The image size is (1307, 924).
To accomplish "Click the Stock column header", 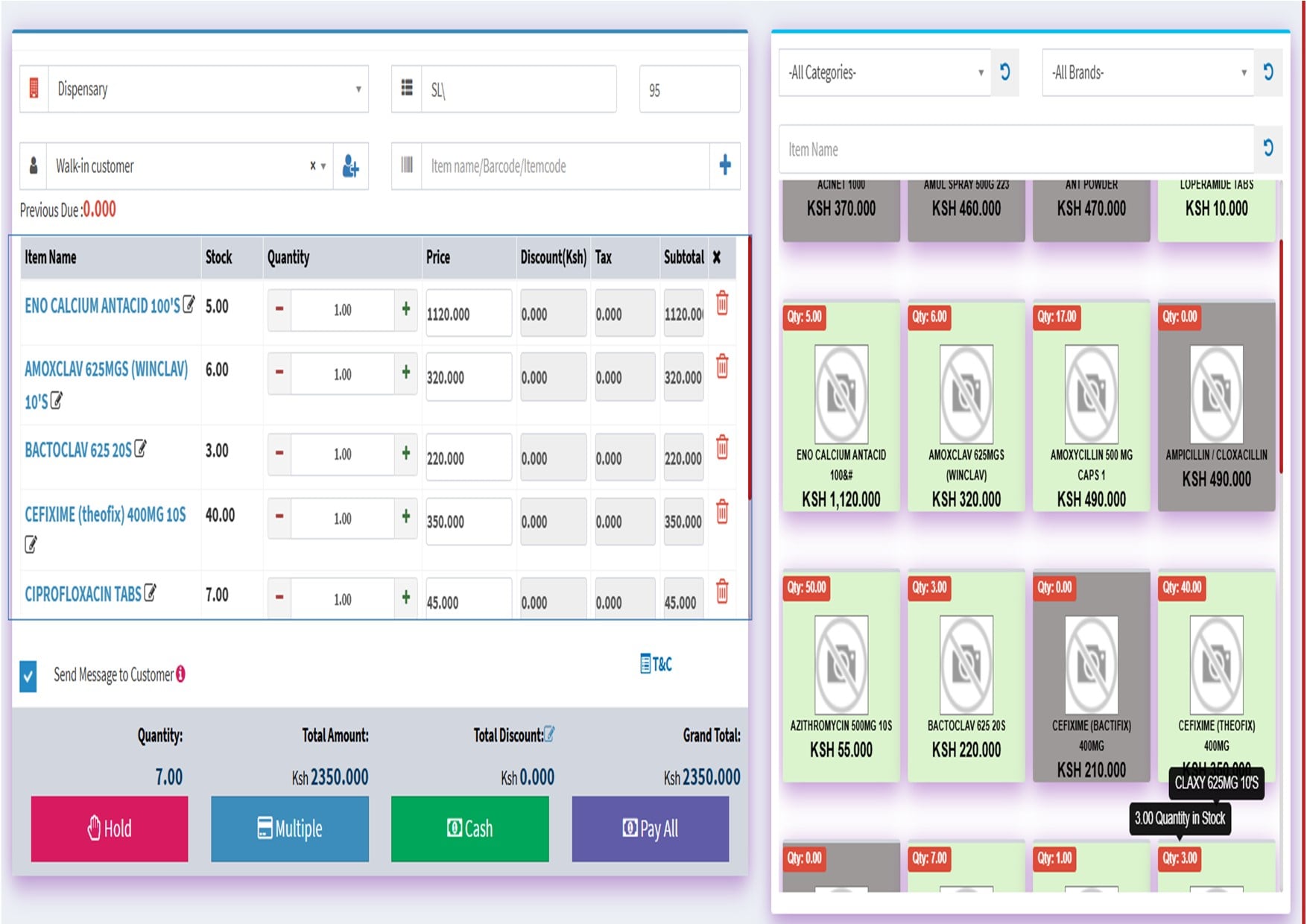I will coord(219,257).
